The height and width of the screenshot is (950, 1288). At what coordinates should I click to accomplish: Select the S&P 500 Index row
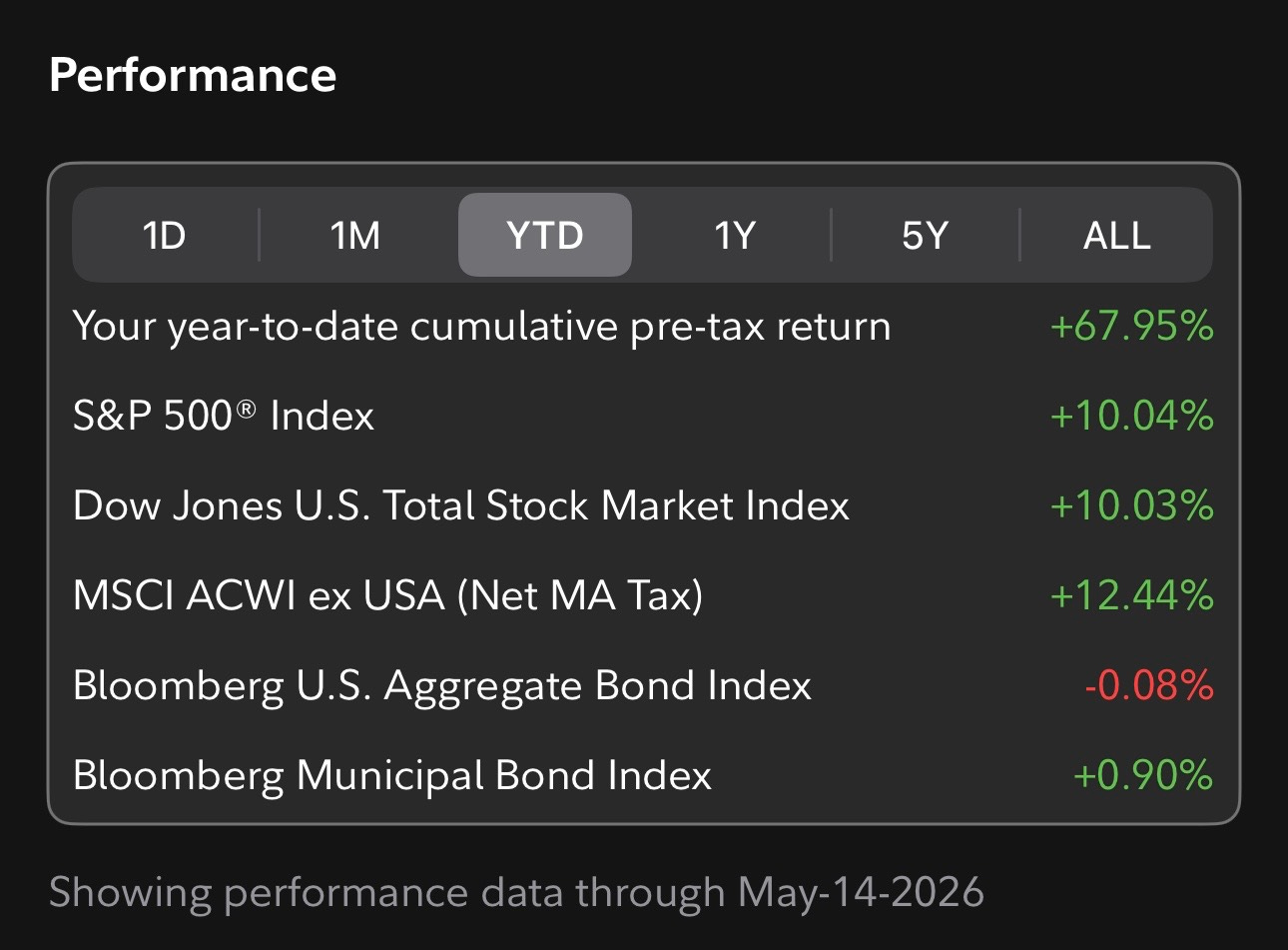pyautogui.click(x=643, y=416)
